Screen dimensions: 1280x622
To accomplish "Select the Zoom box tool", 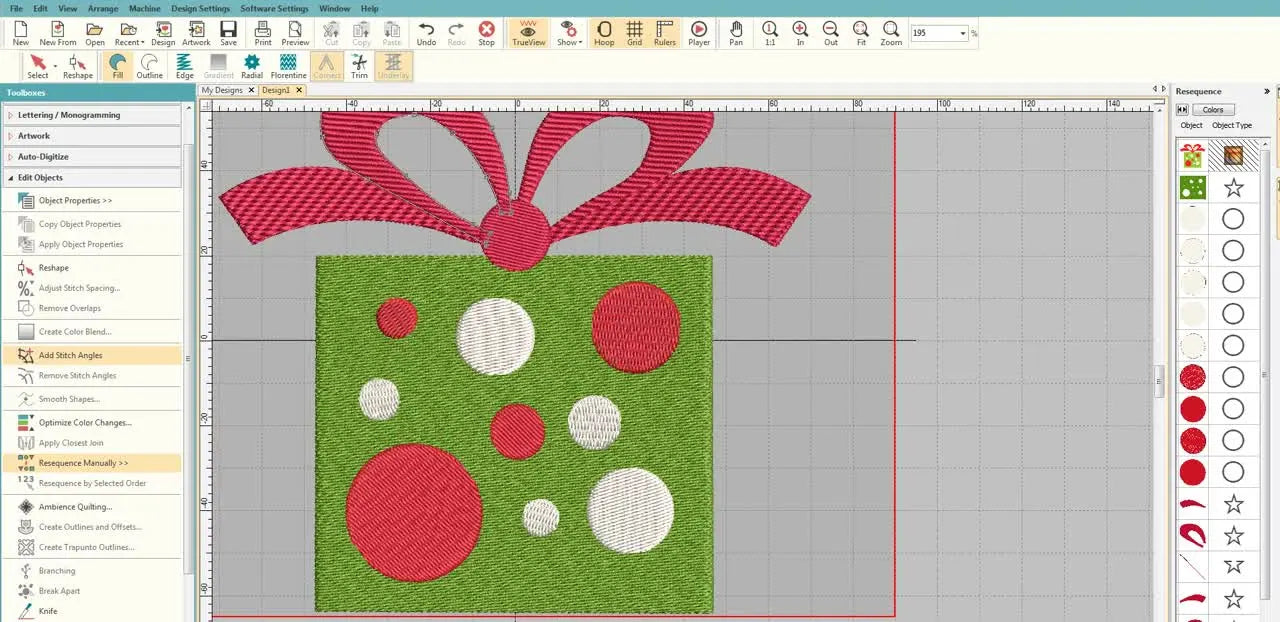I will point(891,34).
